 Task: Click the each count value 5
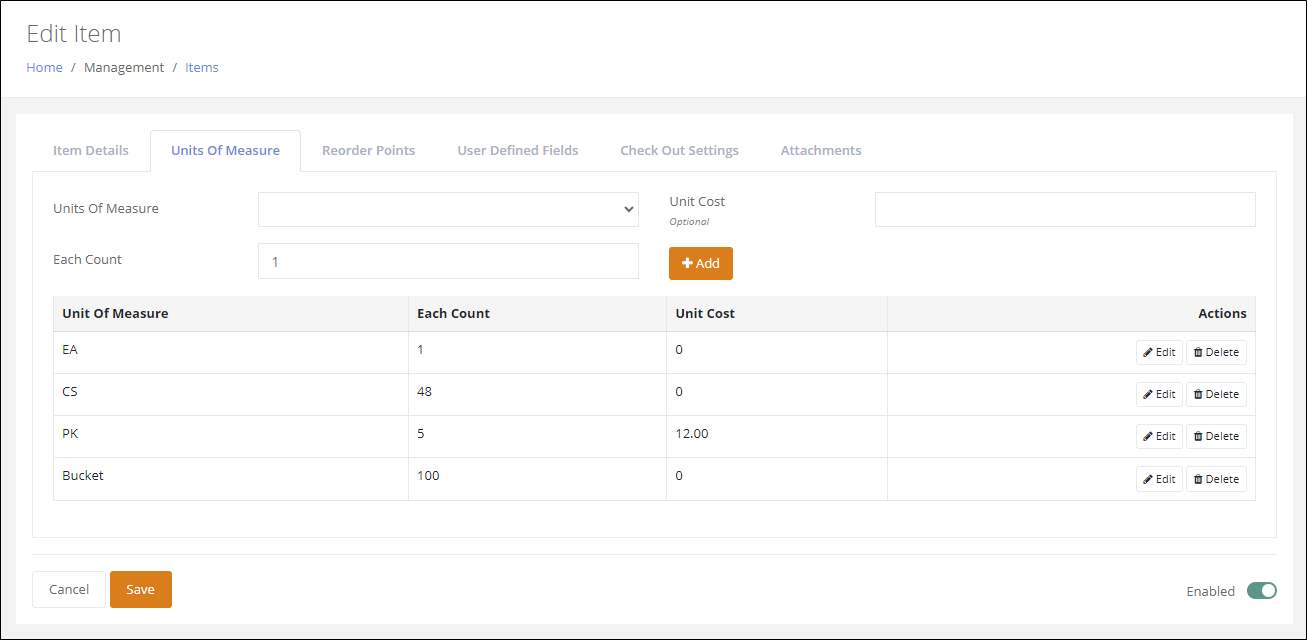(421, 433)
